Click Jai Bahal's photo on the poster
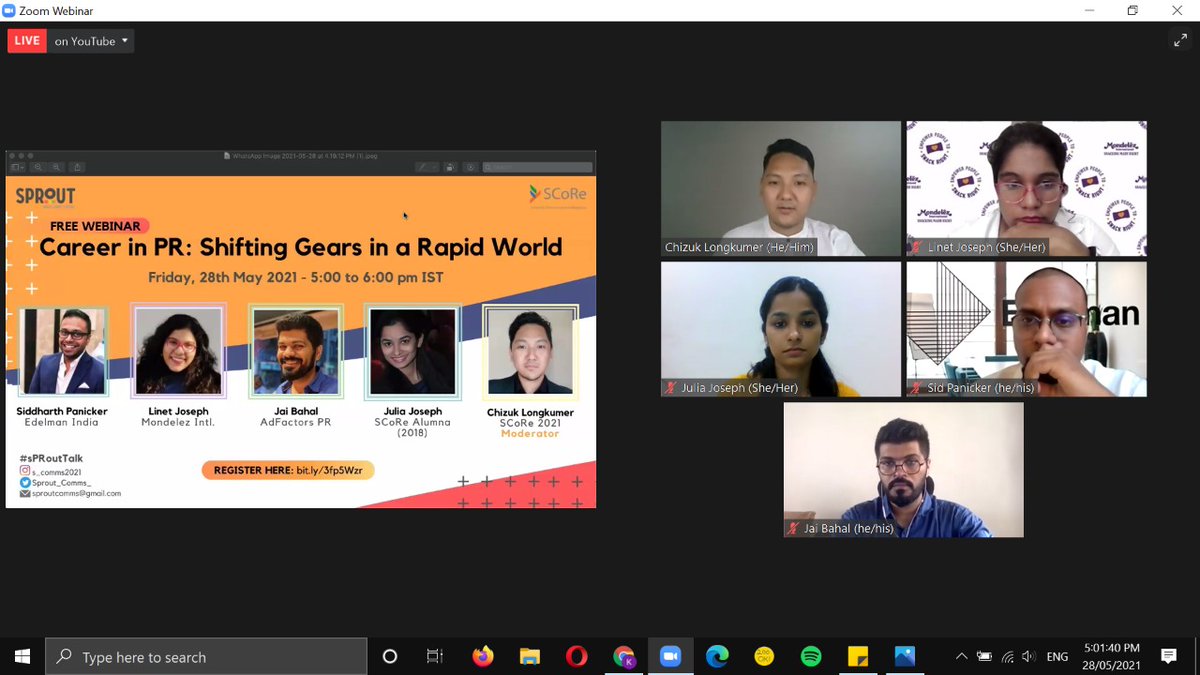 (x=296, y=350)
